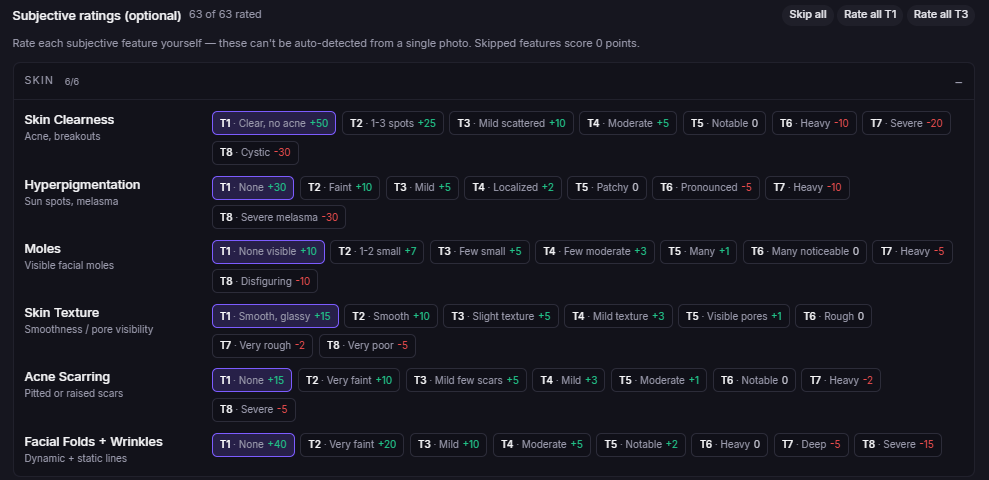989x480 pixels.
Task: Pick T8 Very poor skin texture
Action: (x=367, y=346)
